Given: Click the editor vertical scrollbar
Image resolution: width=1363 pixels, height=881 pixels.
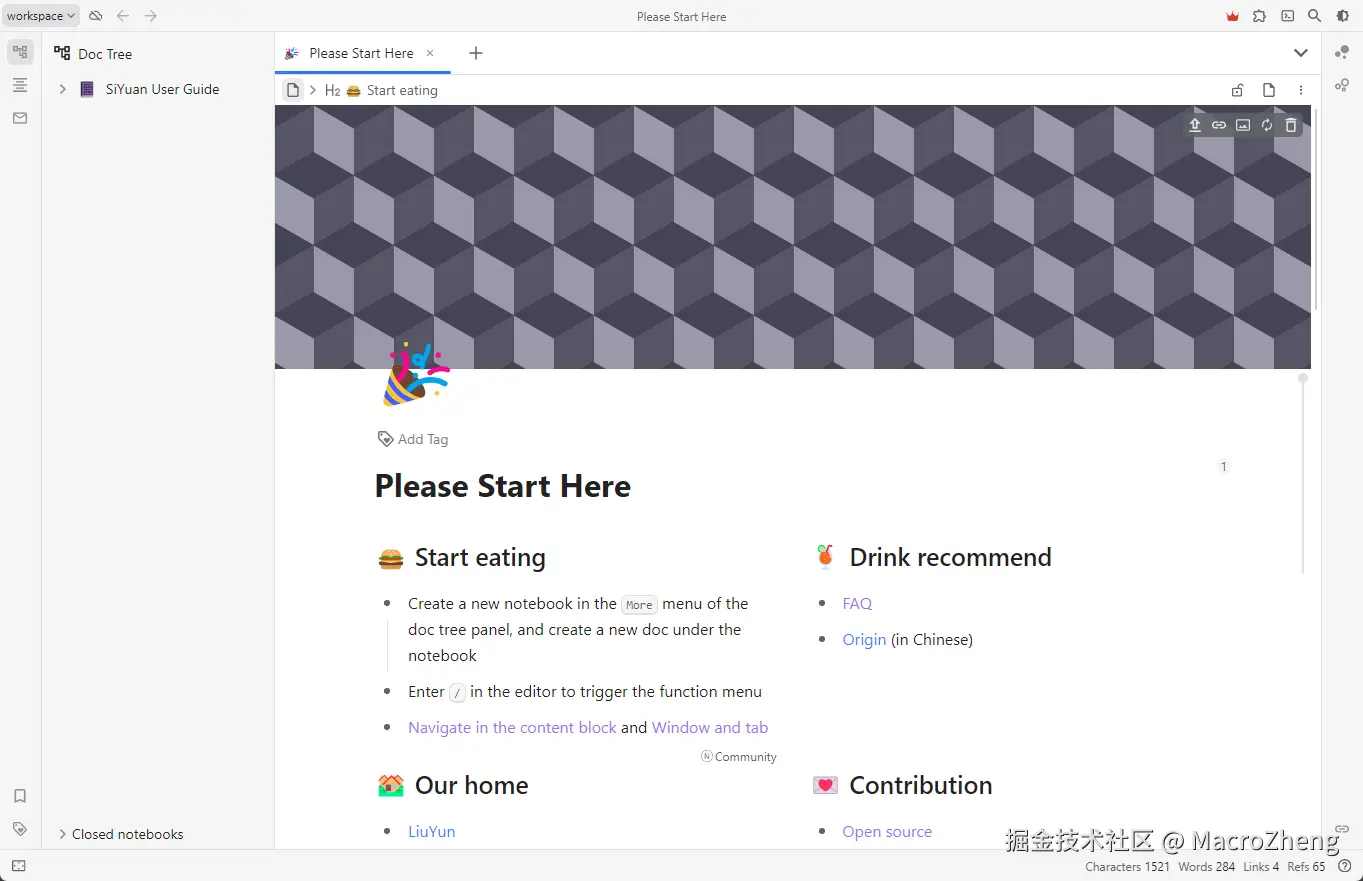Looking at the screenshot, I should (x=1316, y=210).
